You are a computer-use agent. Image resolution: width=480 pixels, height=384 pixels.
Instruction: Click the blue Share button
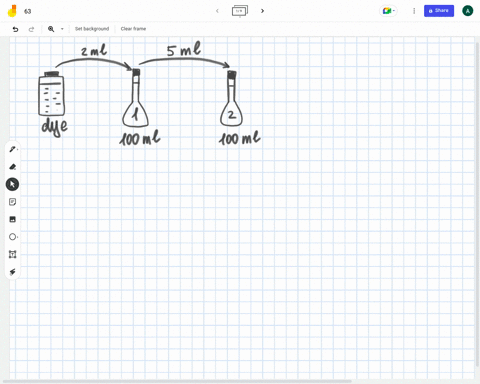tap(439, 11)
